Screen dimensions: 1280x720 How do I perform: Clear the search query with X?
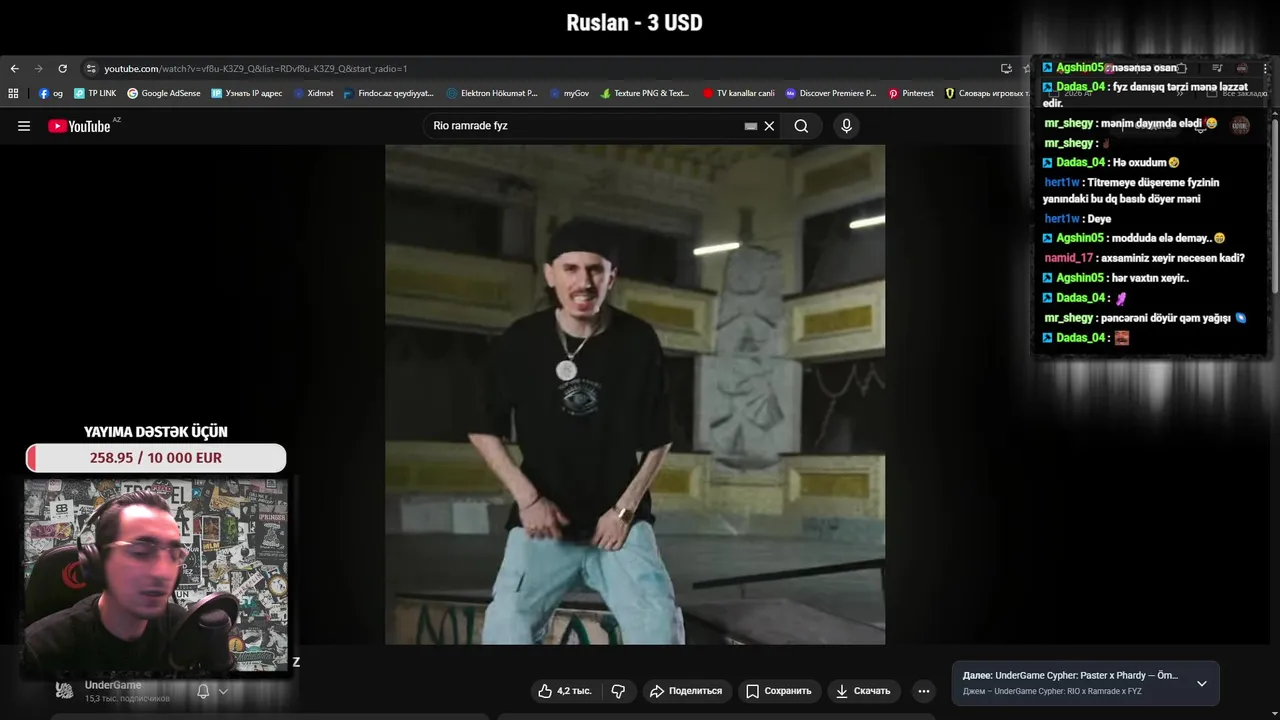pos(769,126)
